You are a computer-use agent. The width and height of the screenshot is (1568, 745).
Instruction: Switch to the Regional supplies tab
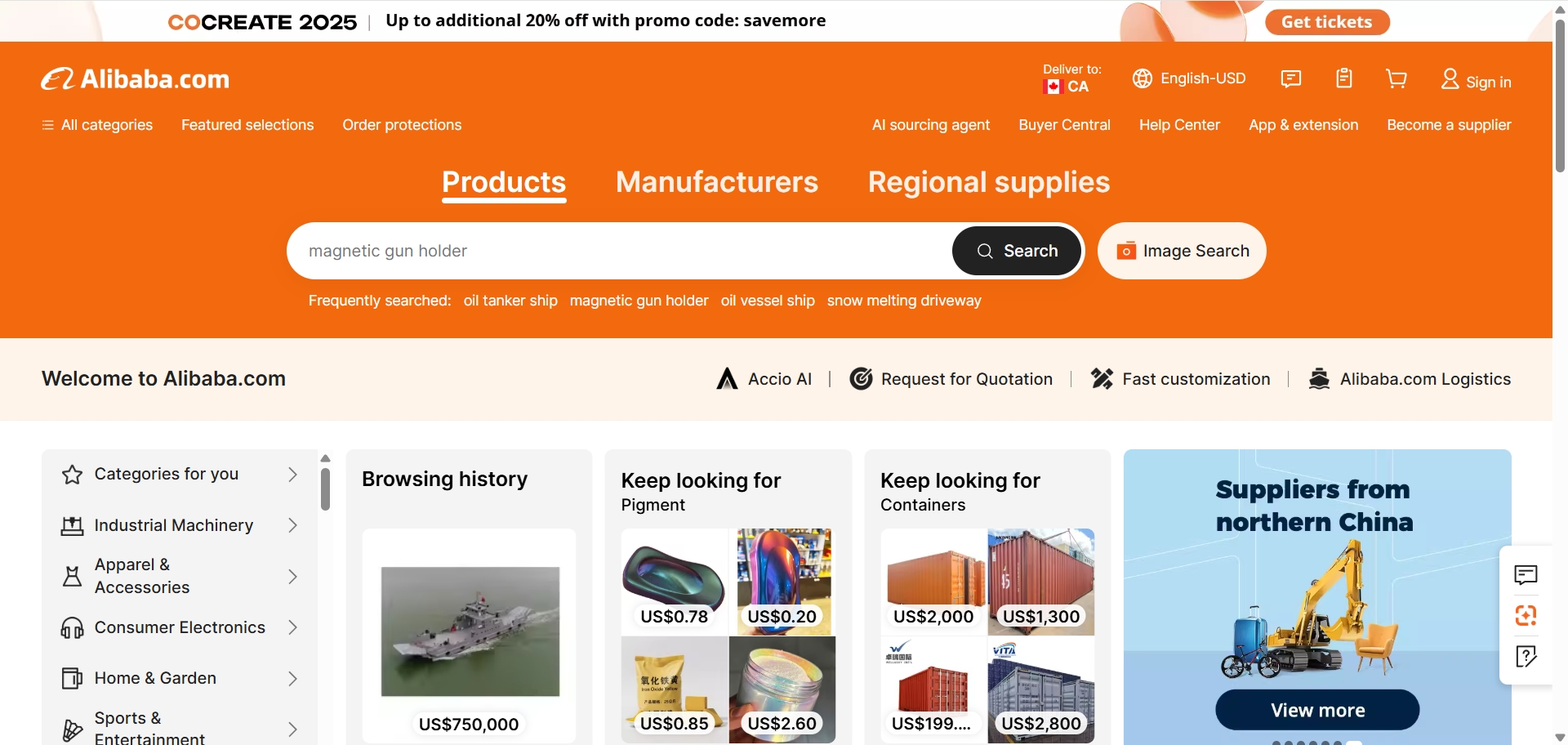coord(988,182)
